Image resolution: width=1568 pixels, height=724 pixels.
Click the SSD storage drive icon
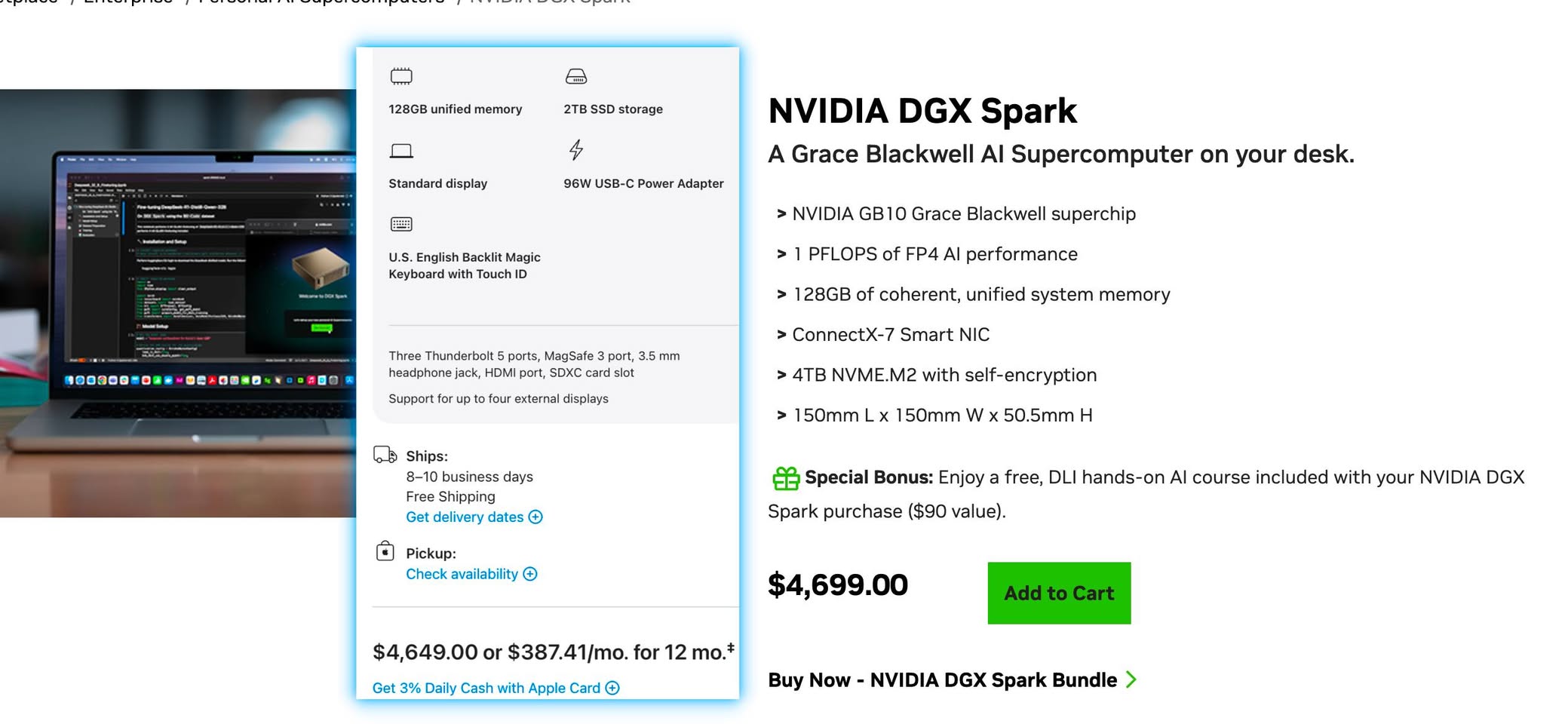(576, 76)
